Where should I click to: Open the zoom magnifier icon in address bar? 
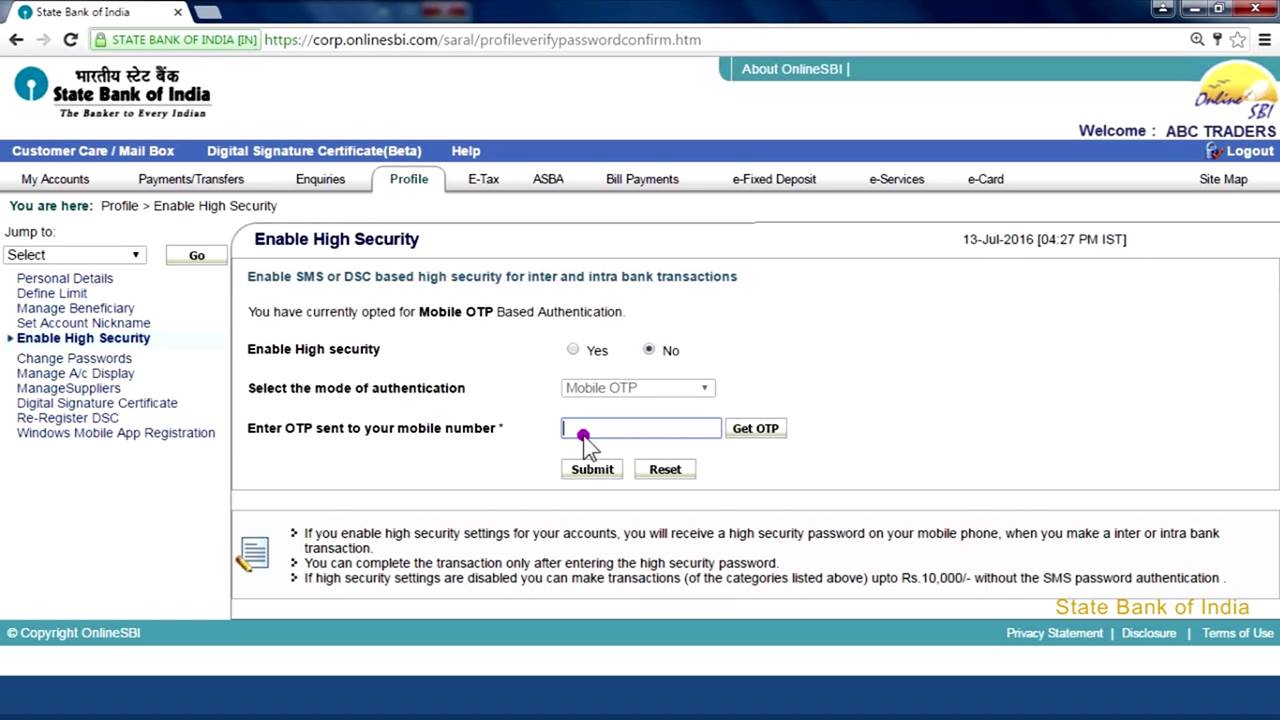coord(1197,40)
